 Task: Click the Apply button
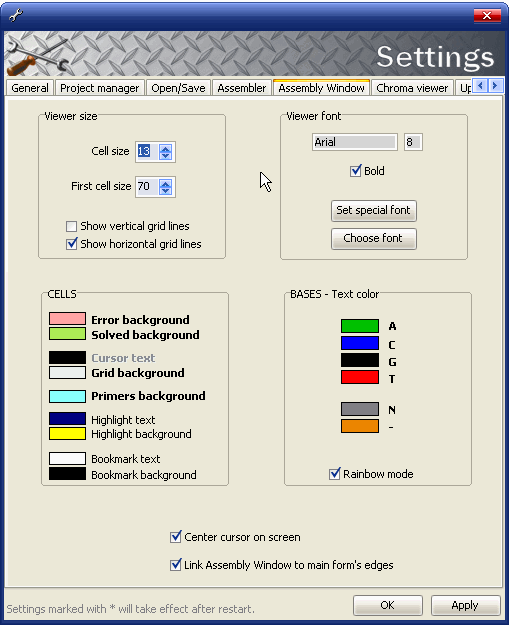point(465,605)
